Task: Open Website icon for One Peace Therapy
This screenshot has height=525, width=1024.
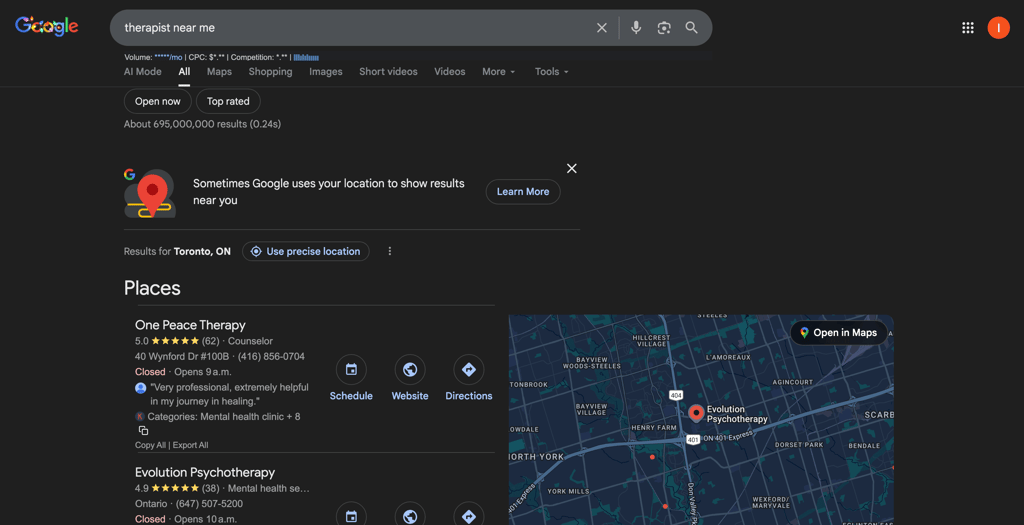Action: tap(410, 370)
